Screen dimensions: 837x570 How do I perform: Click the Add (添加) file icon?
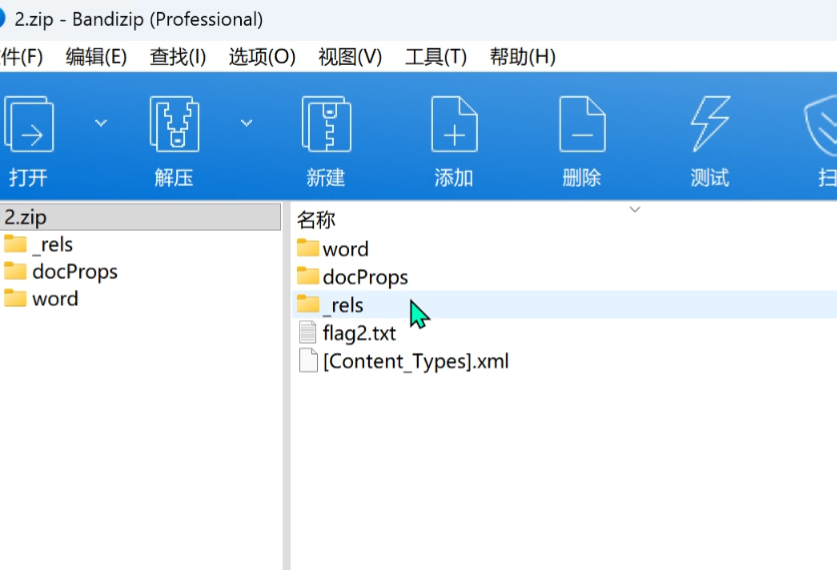pos(453,125)
